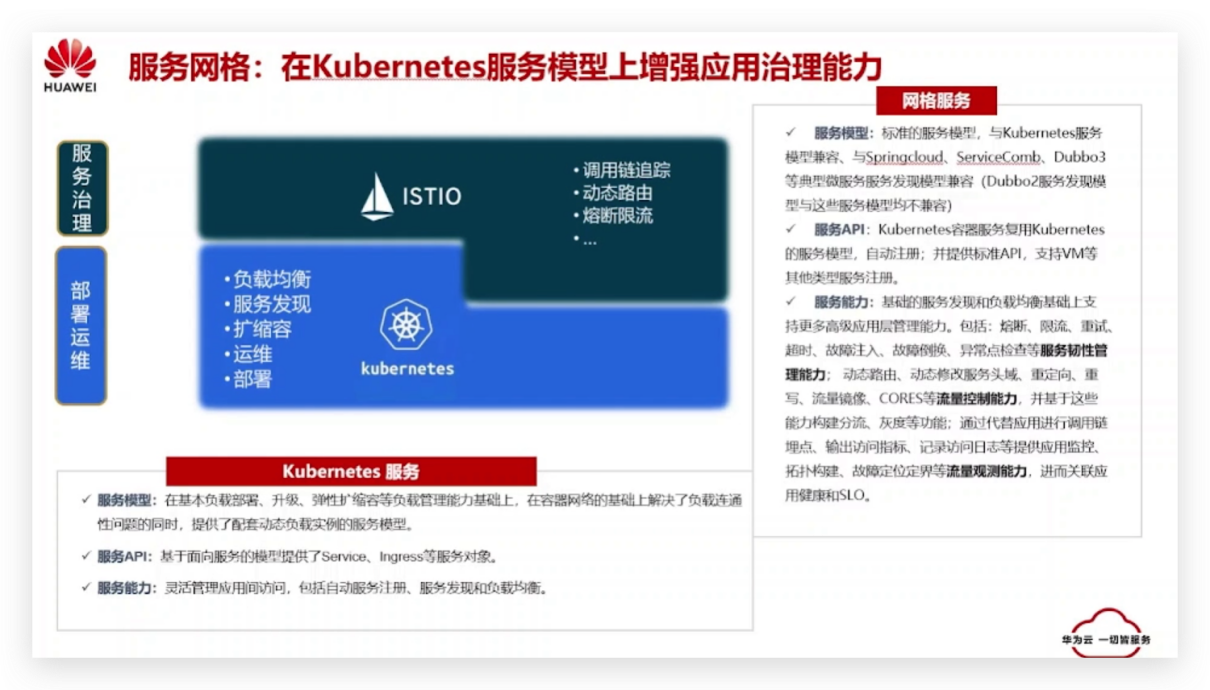This screenshot has height=690, width=1210.
Task: Click checkmark beside 服务能力 in 网格服务 panel
Action: pos(790,301)
